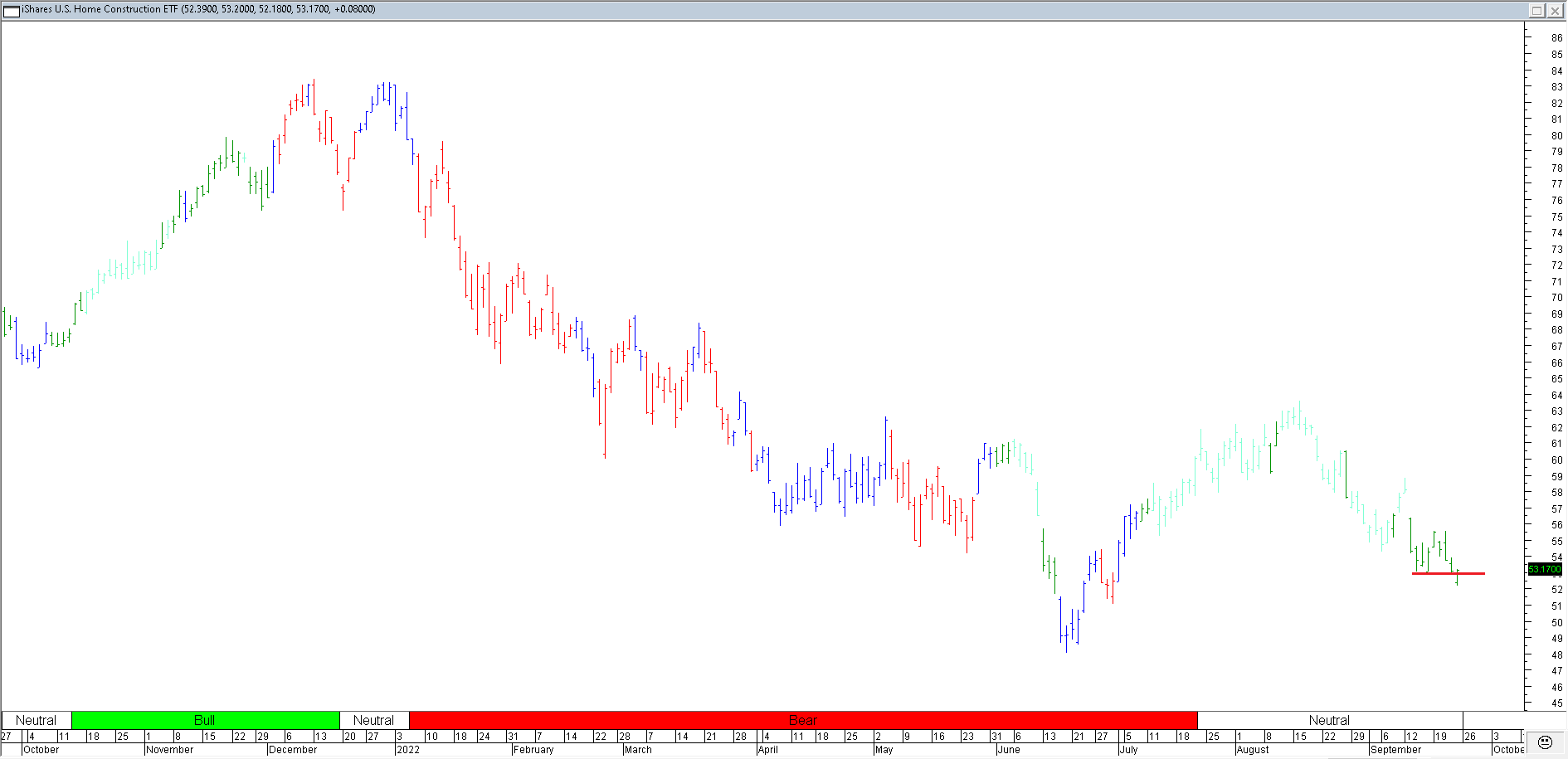Click the lowest price bar near 48 in June
Screen dimensions: 1568x759
[x=1066, y=637]
